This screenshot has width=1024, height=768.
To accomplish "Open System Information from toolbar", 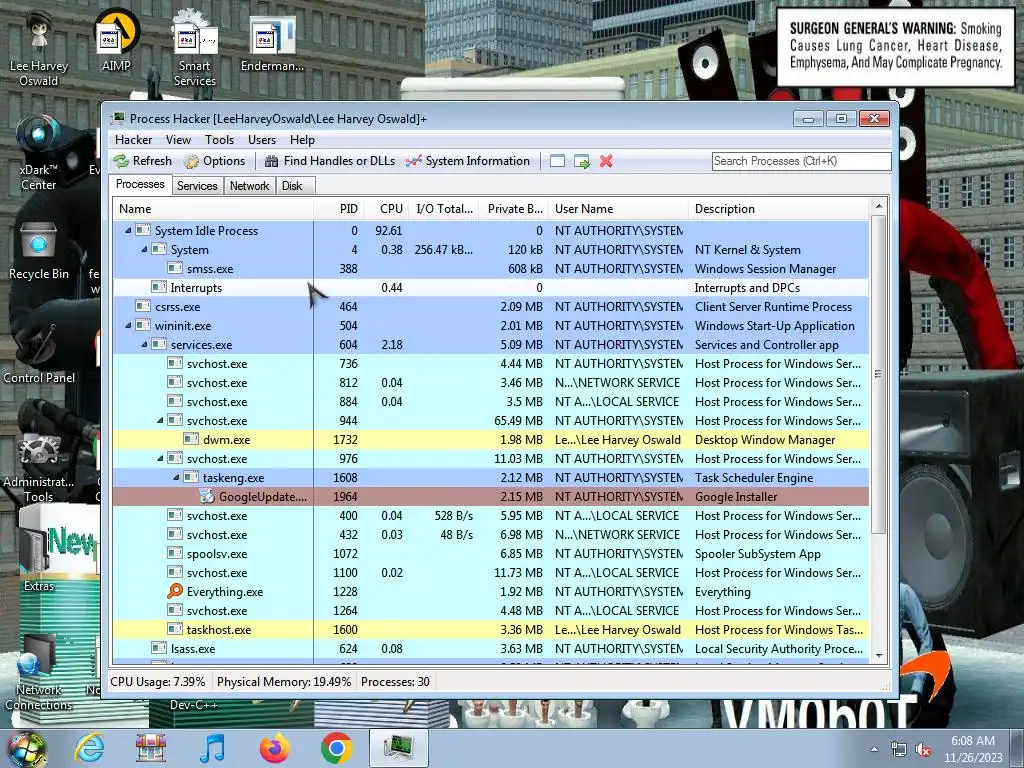I will (x=468, y=161).
